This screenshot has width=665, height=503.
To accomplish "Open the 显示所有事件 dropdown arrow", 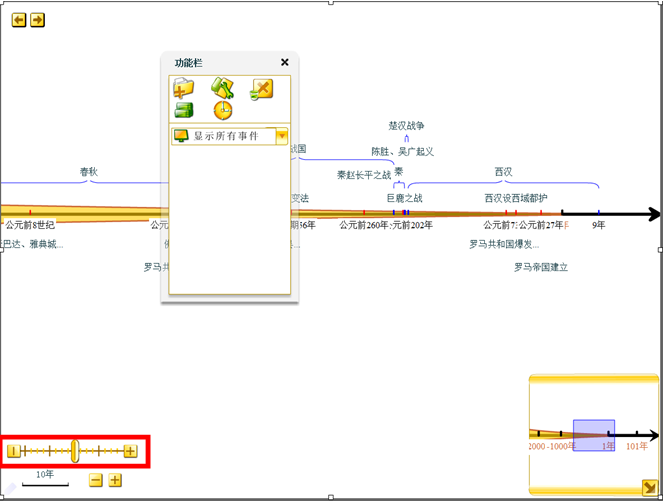I will coord(282,135).
